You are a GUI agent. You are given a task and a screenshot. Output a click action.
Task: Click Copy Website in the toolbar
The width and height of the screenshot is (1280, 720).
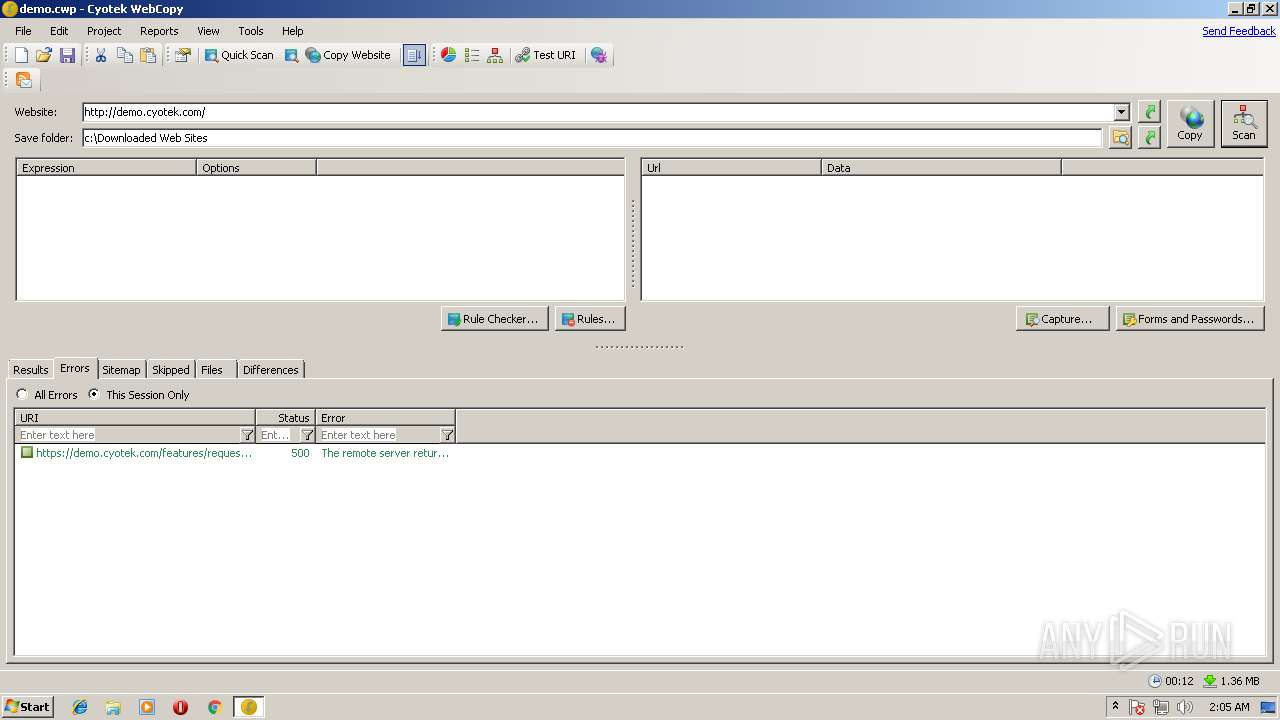click(348, 55)
